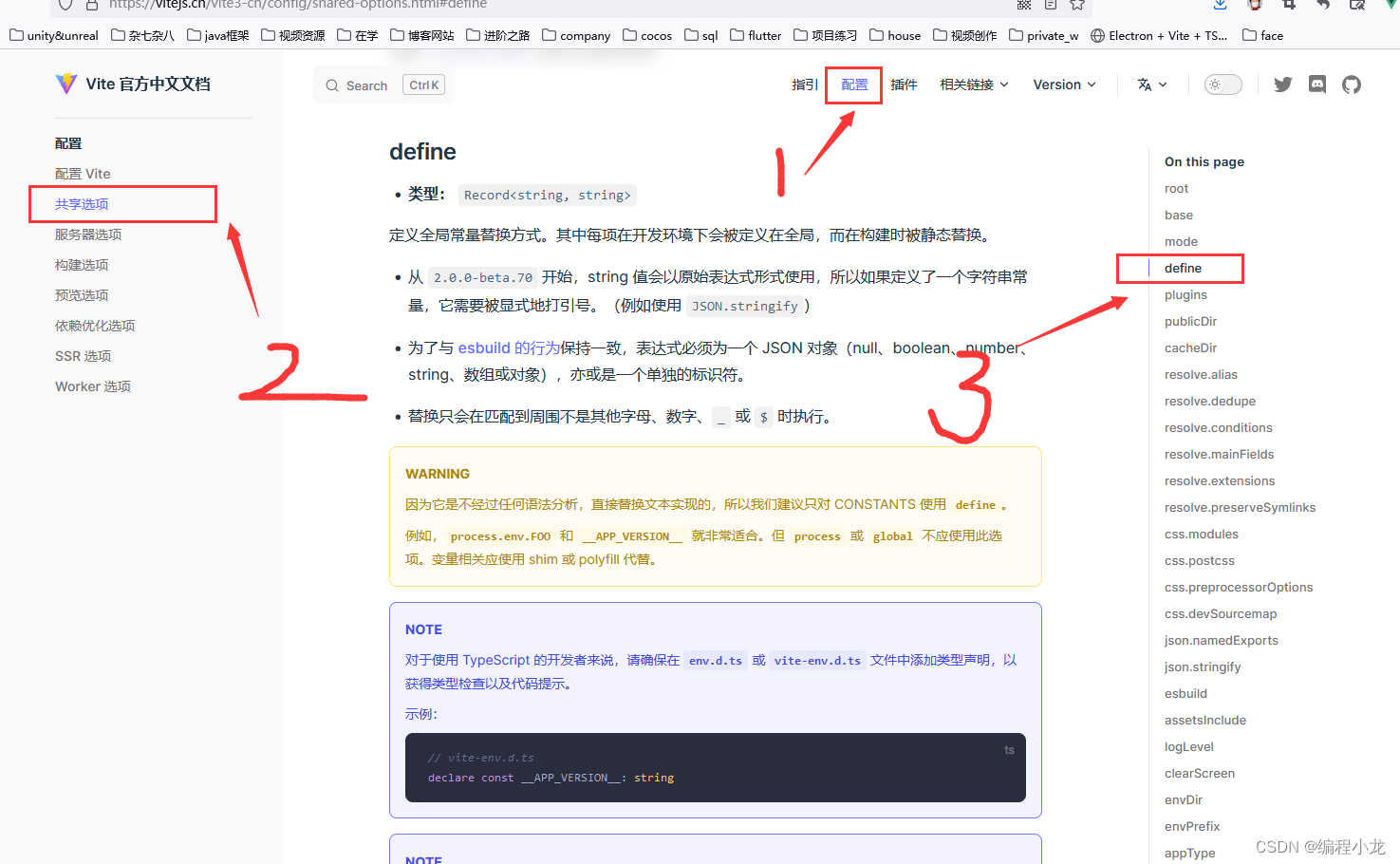Image resolution: width=1400 pixels, height=864 pixels.
Task: Jump to resolve.extensions in page outline
Action: [x=1220, y=481]
